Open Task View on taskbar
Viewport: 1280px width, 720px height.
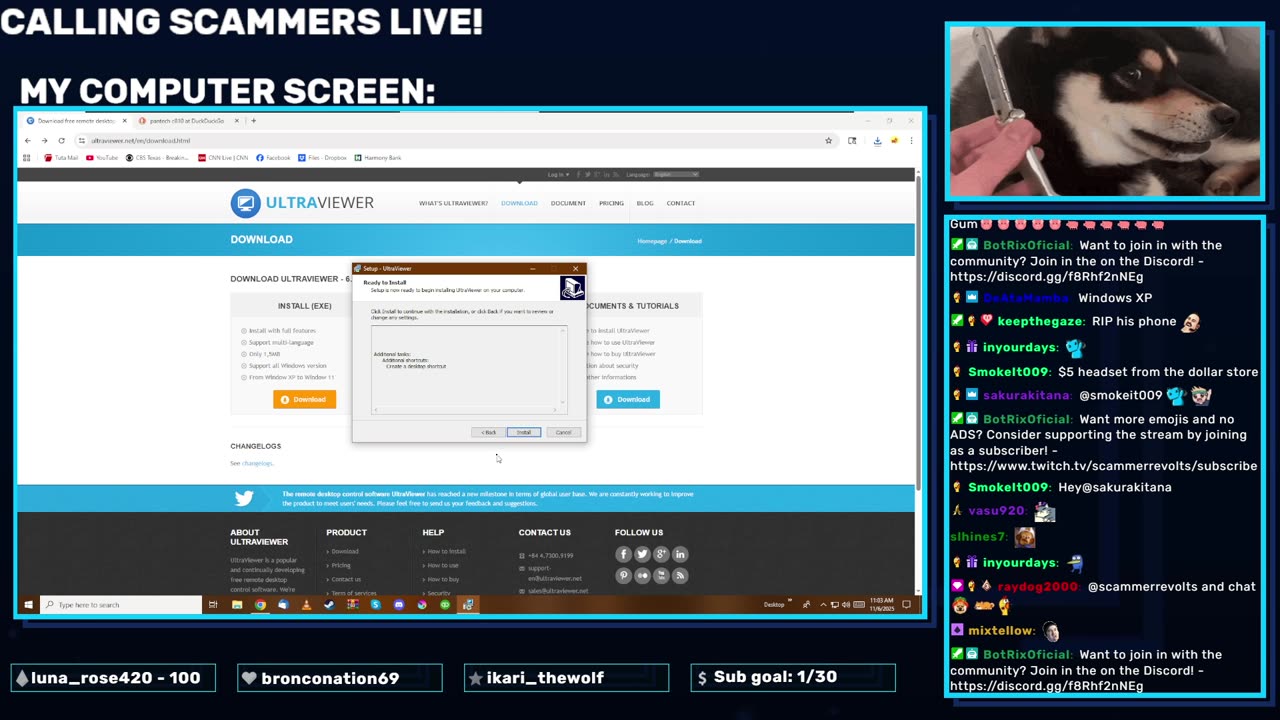point(213,604)
